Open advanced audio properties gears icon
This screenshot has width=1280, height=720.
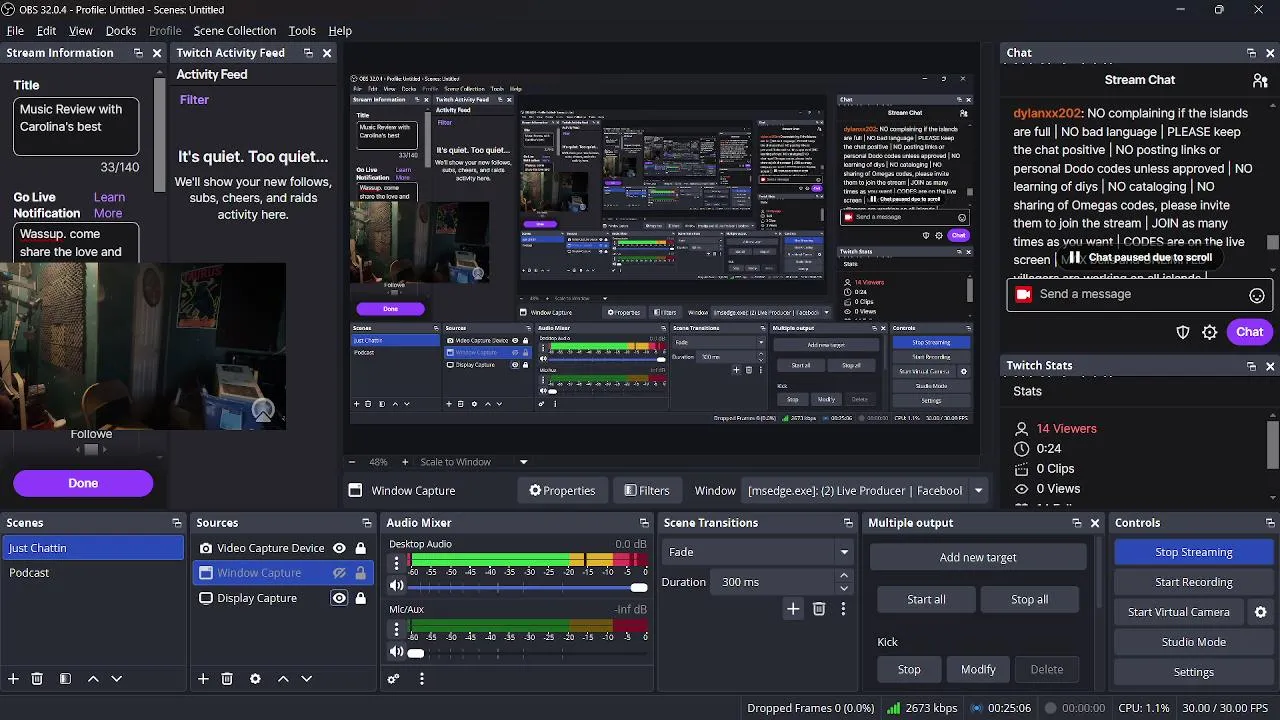point(394,678)
